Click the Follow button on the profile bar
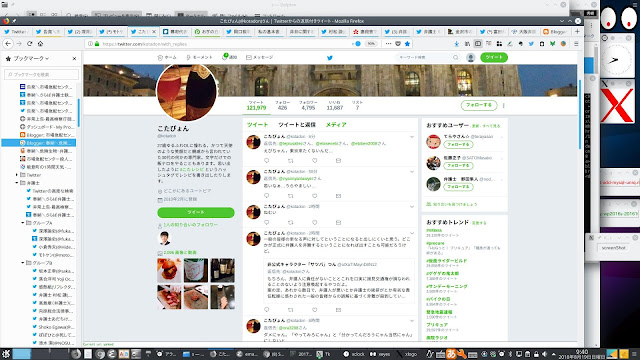640x360 pixels. click(x=479, y=105)
